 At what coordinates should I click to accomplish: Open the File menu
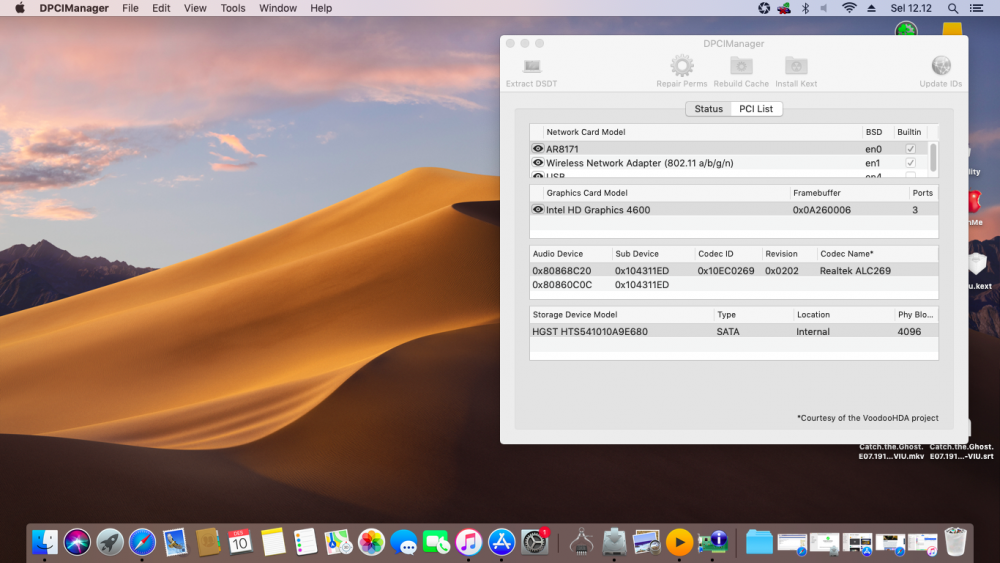[130, 8]
